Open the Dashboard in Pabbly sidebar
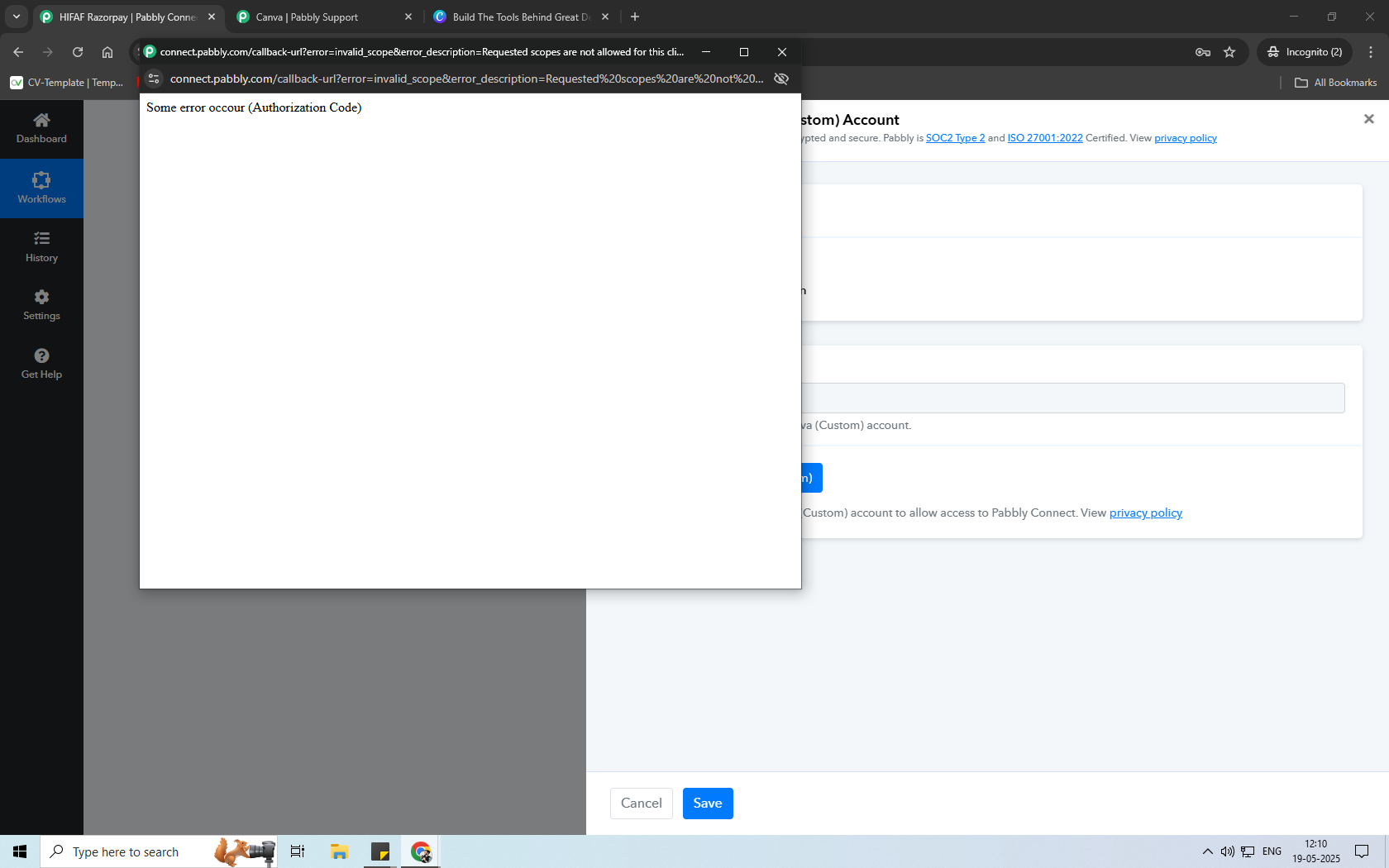 (41, 129)
